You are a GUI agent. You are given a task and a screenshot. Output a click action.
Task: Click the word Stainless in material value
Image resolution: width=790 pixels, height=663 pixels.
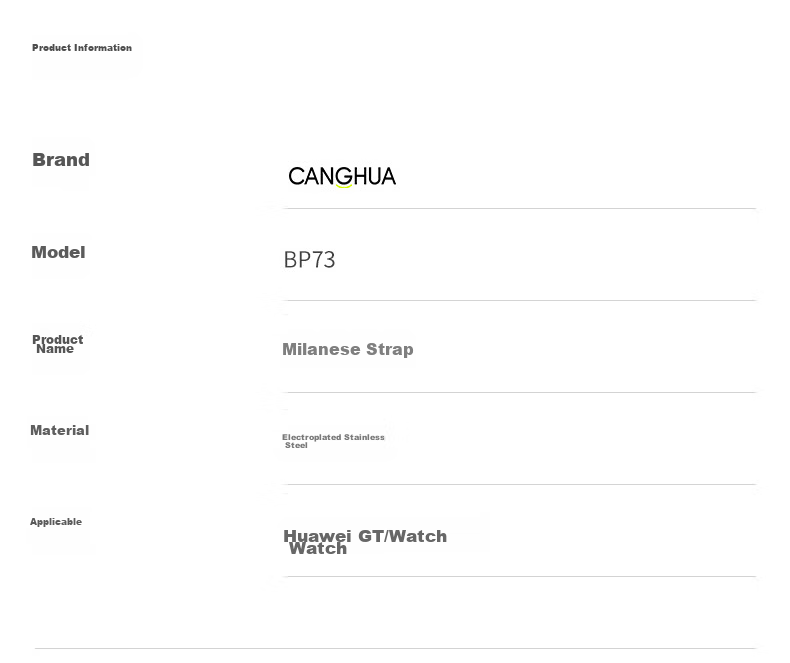click(364, 437)
